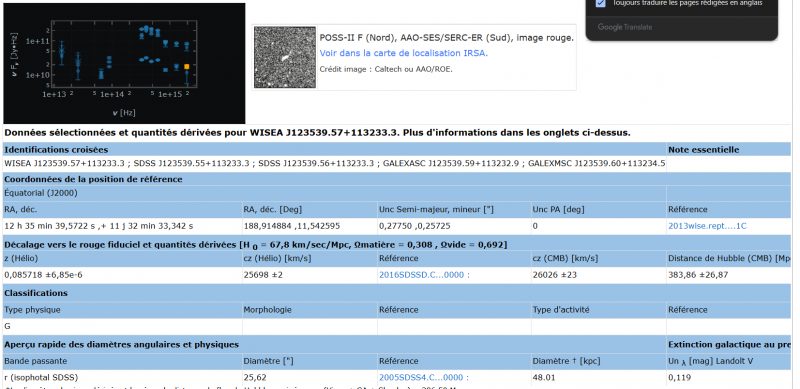
Task: Click the spectral energy distribution plot
Action: 124,63
